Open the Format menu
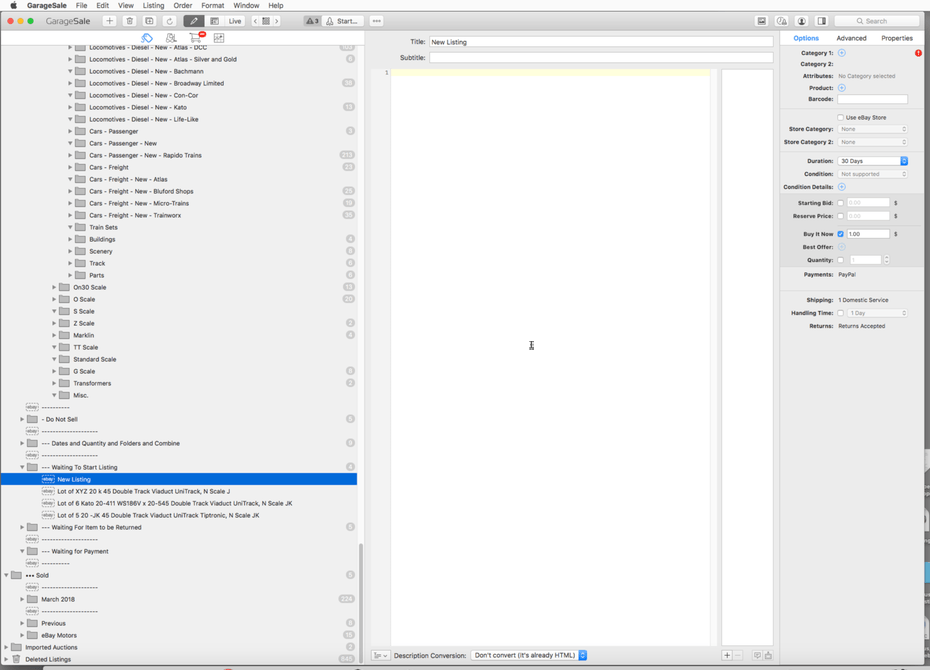 213,5
